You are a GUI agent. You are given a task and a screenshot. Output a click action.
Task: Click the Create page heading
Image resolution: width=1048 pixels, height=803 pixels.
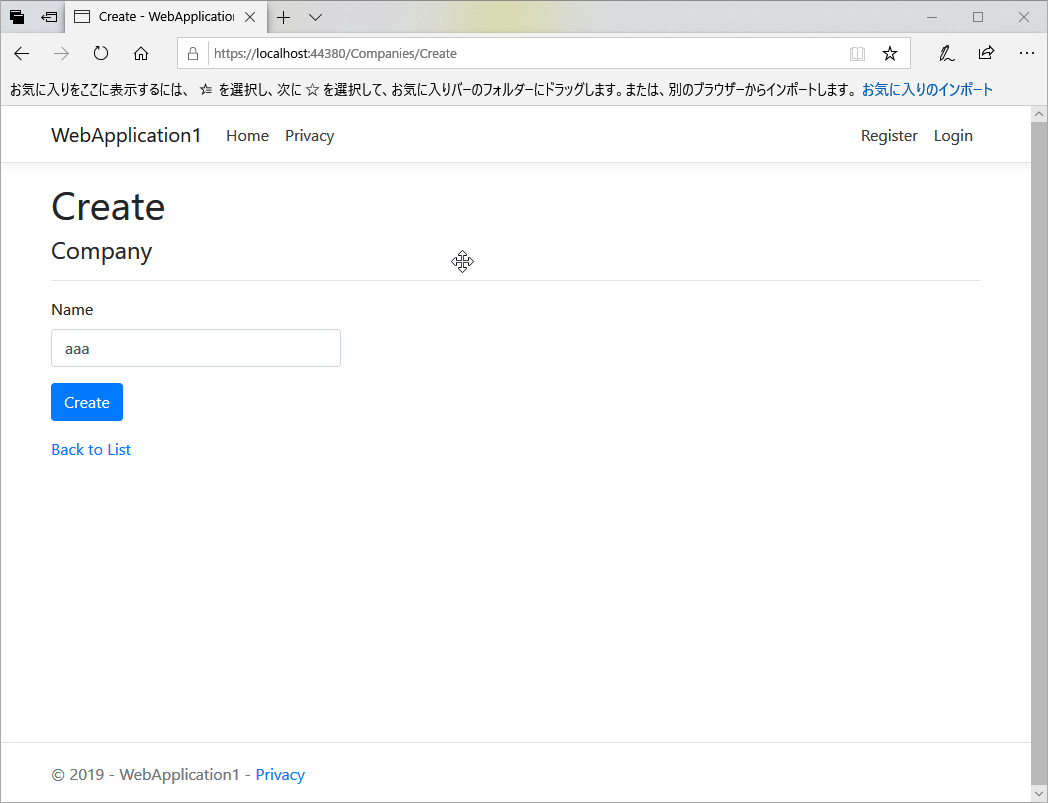tap(108, 207)
